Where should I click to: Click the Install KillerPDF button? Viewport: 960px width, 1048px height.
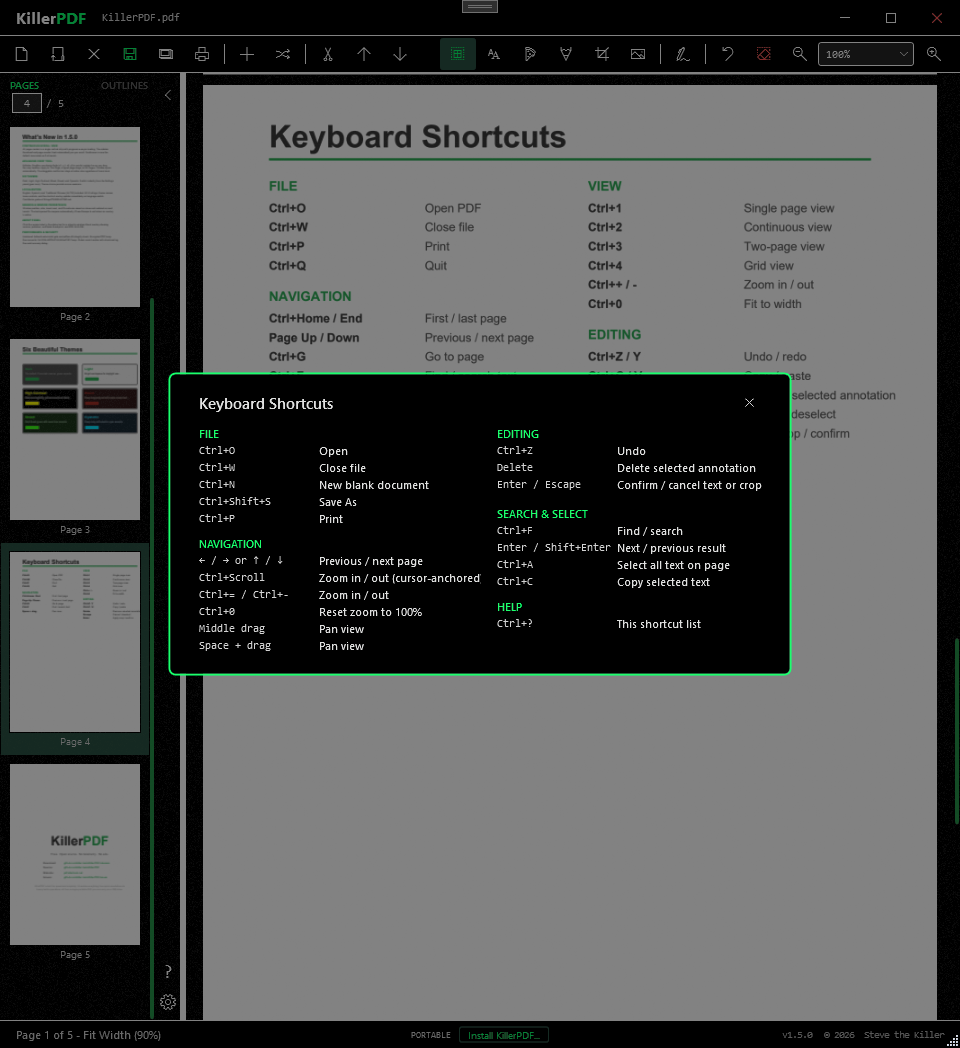(504, 1035)
